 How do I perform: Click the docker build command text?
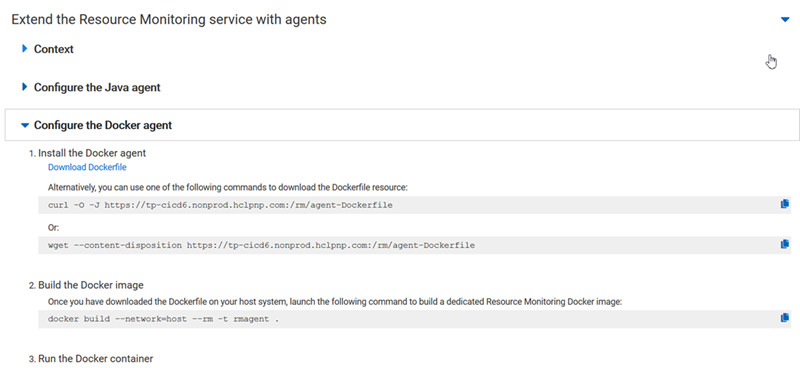pos(163,319)
